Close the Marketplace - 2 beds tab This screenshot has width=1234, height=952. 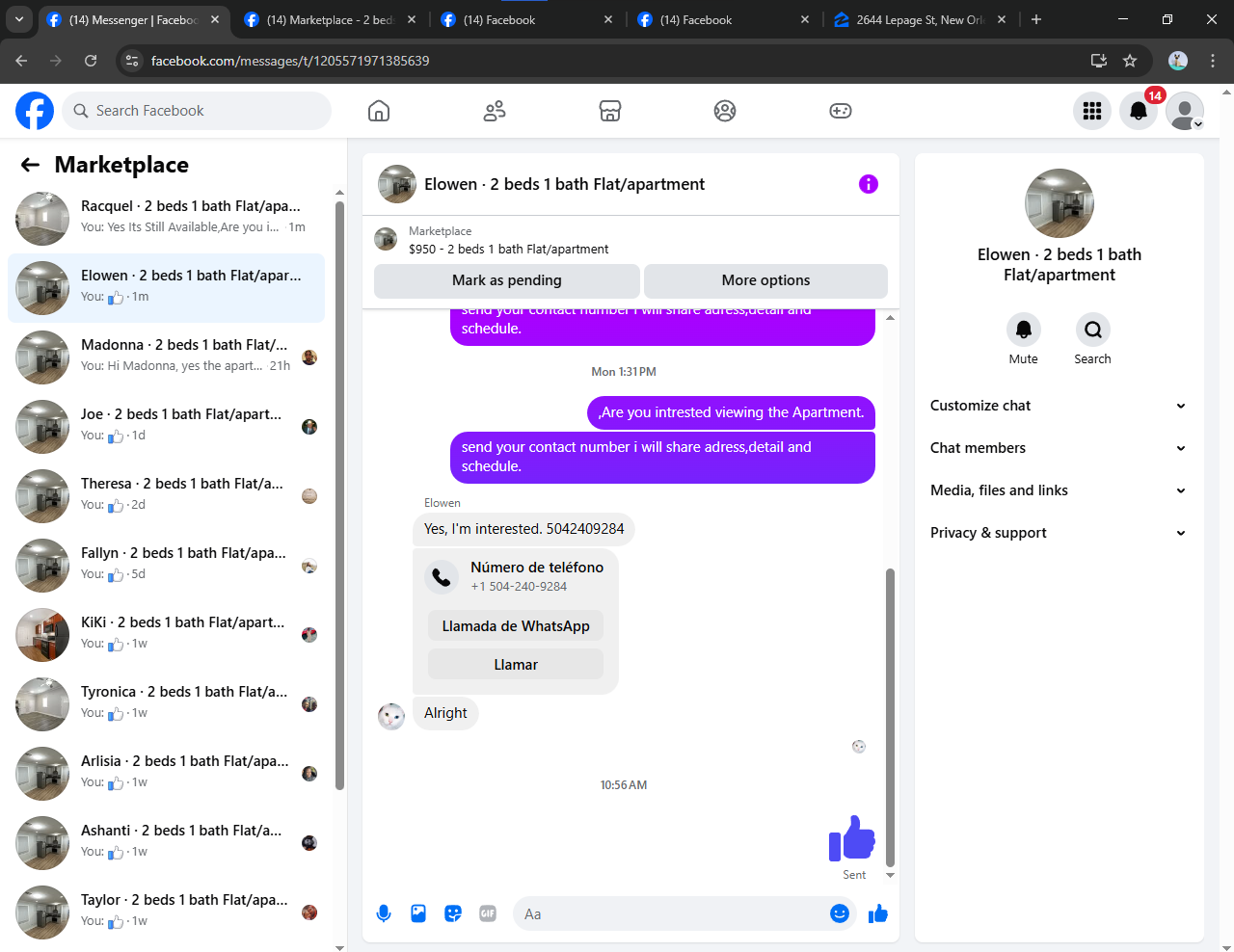point(412,19)
